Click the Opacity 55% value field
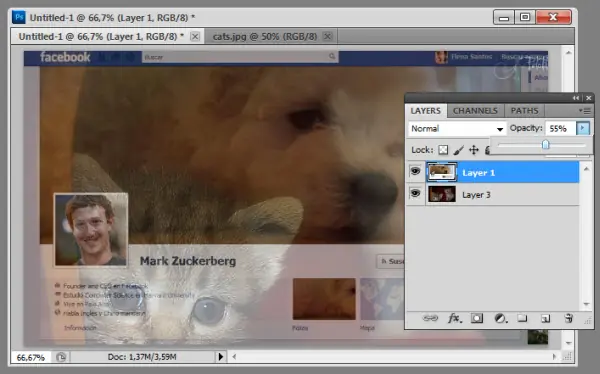This screenshot has height=374, width=600. click(x=561, y=129)
